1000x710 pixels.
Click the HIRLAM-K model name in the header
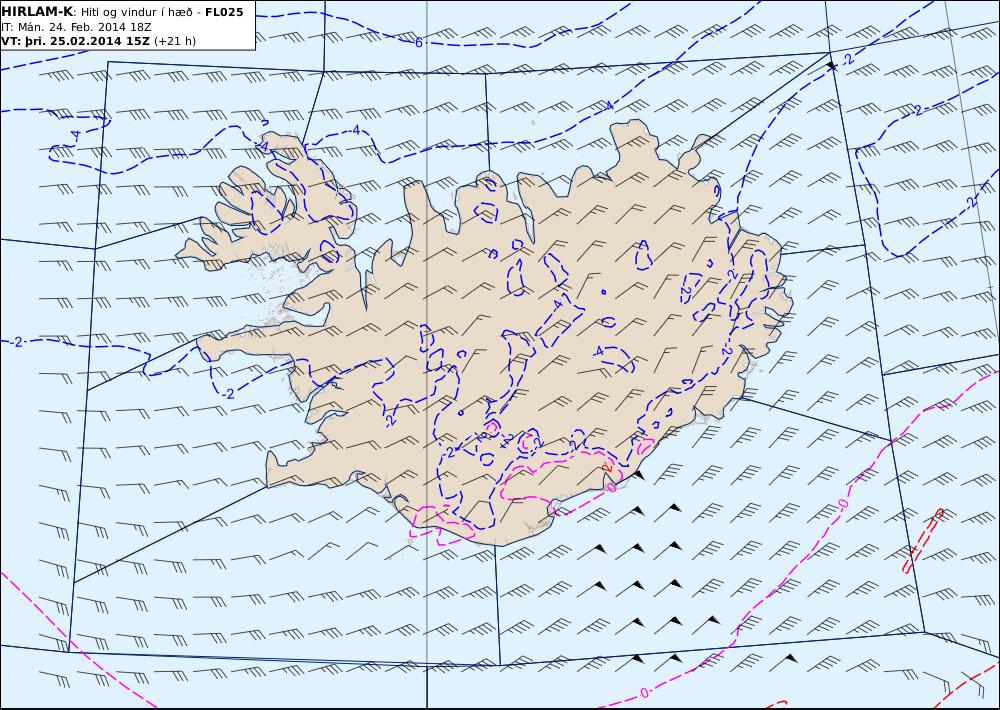(x=37, y=12)
